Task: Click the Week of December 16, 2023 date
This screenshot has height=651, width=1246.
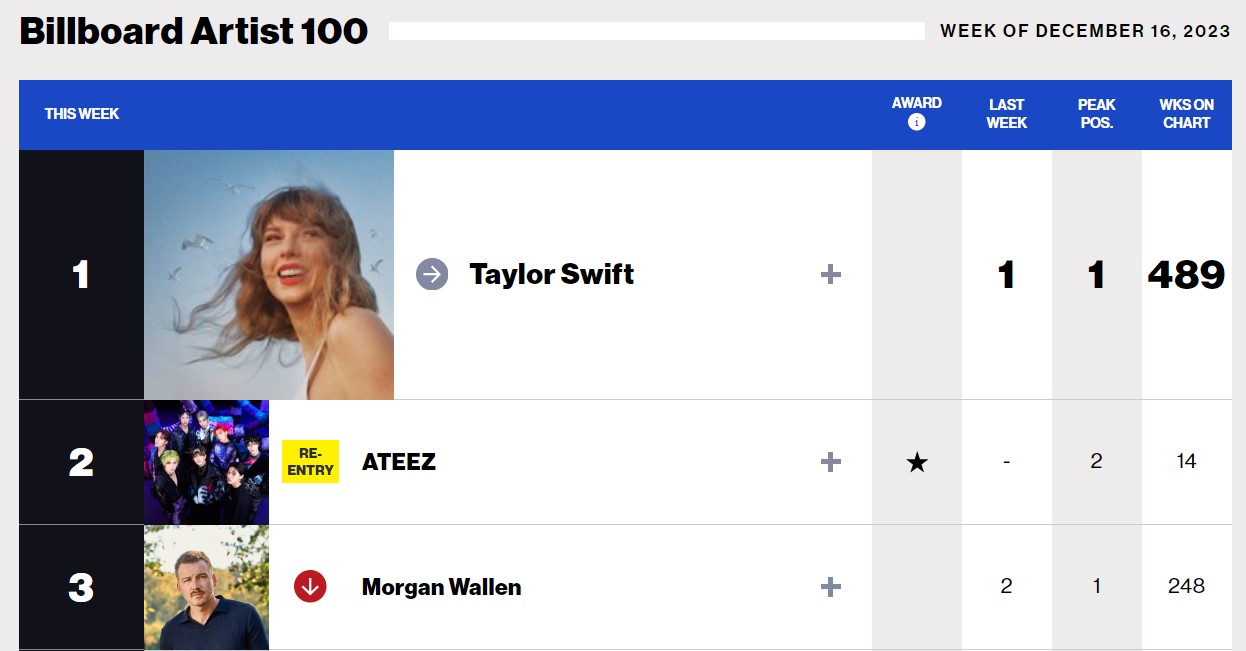Action: pyautogui.click(x=1085, y=31)
